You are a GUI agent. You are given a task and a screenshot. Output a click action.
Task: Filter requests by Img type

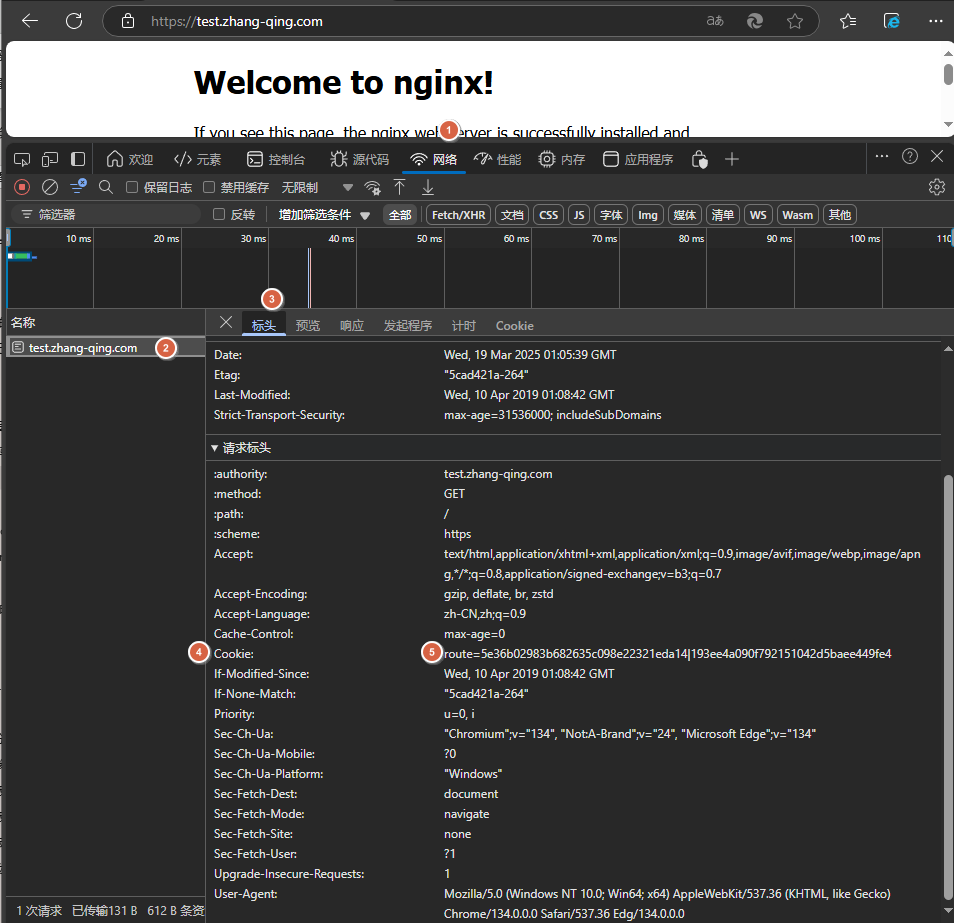point(647,215)
